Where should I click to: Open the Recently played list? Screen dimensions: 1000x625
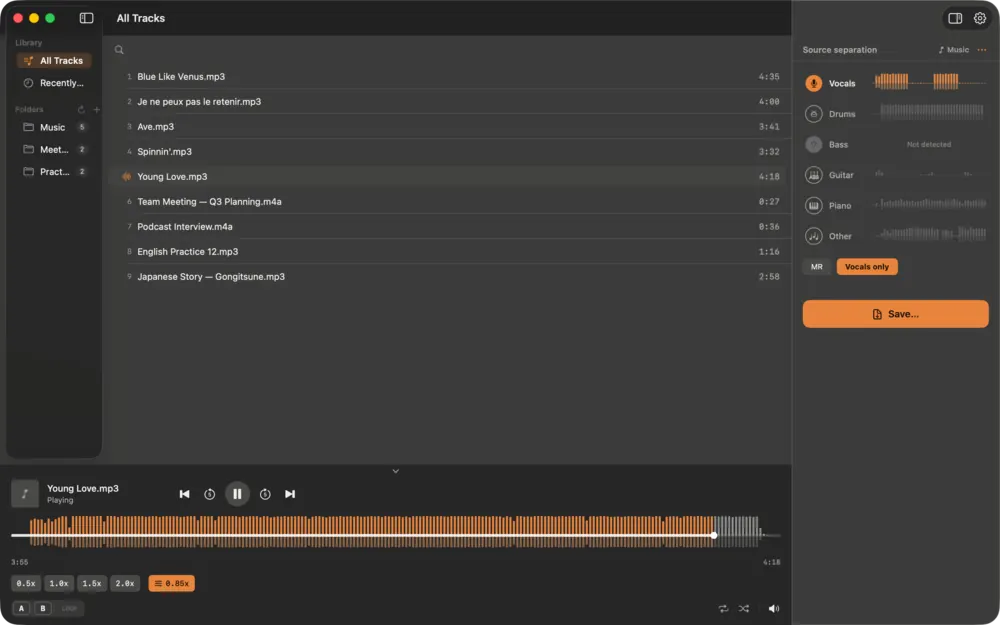[x=54, y=83]
